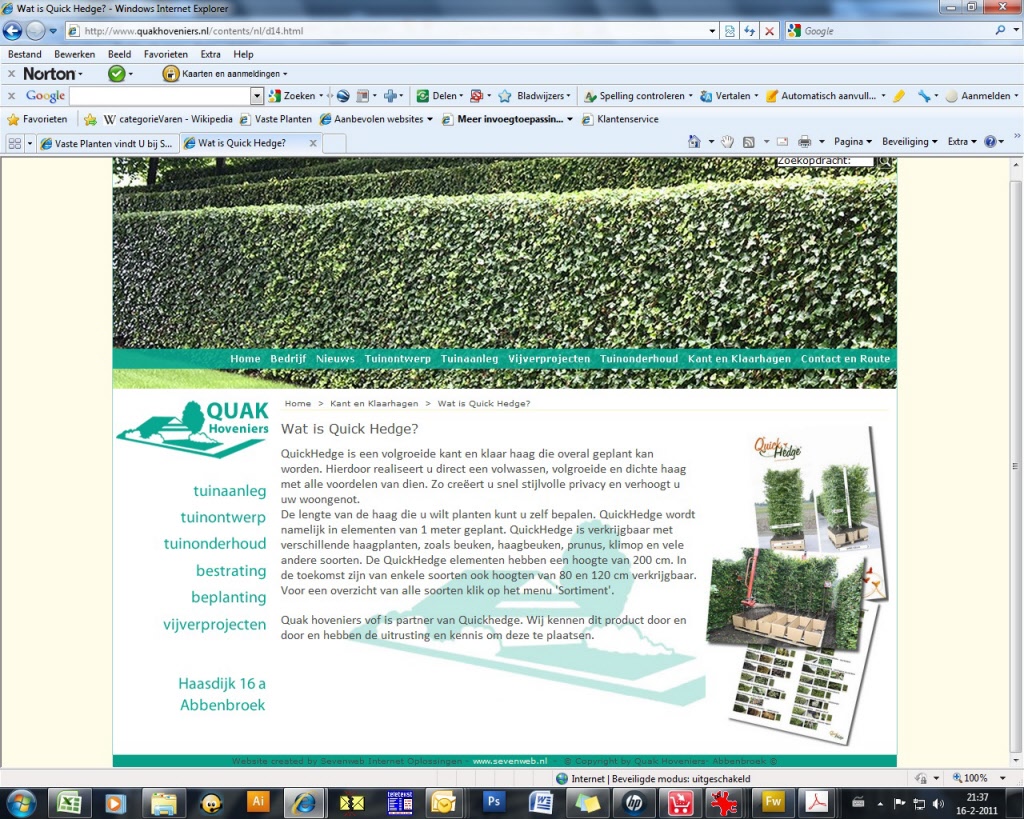Open Contact en Route page link

point(845,359)
